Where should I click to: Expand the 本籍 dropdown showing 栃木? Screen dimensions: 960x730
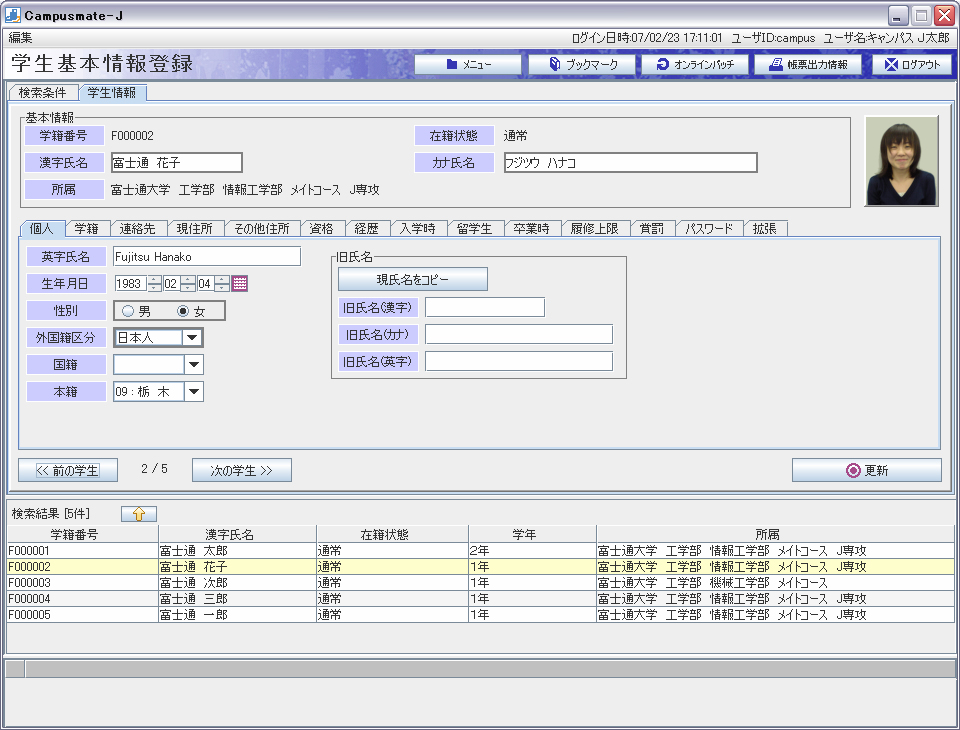click(x=193, y=392)
